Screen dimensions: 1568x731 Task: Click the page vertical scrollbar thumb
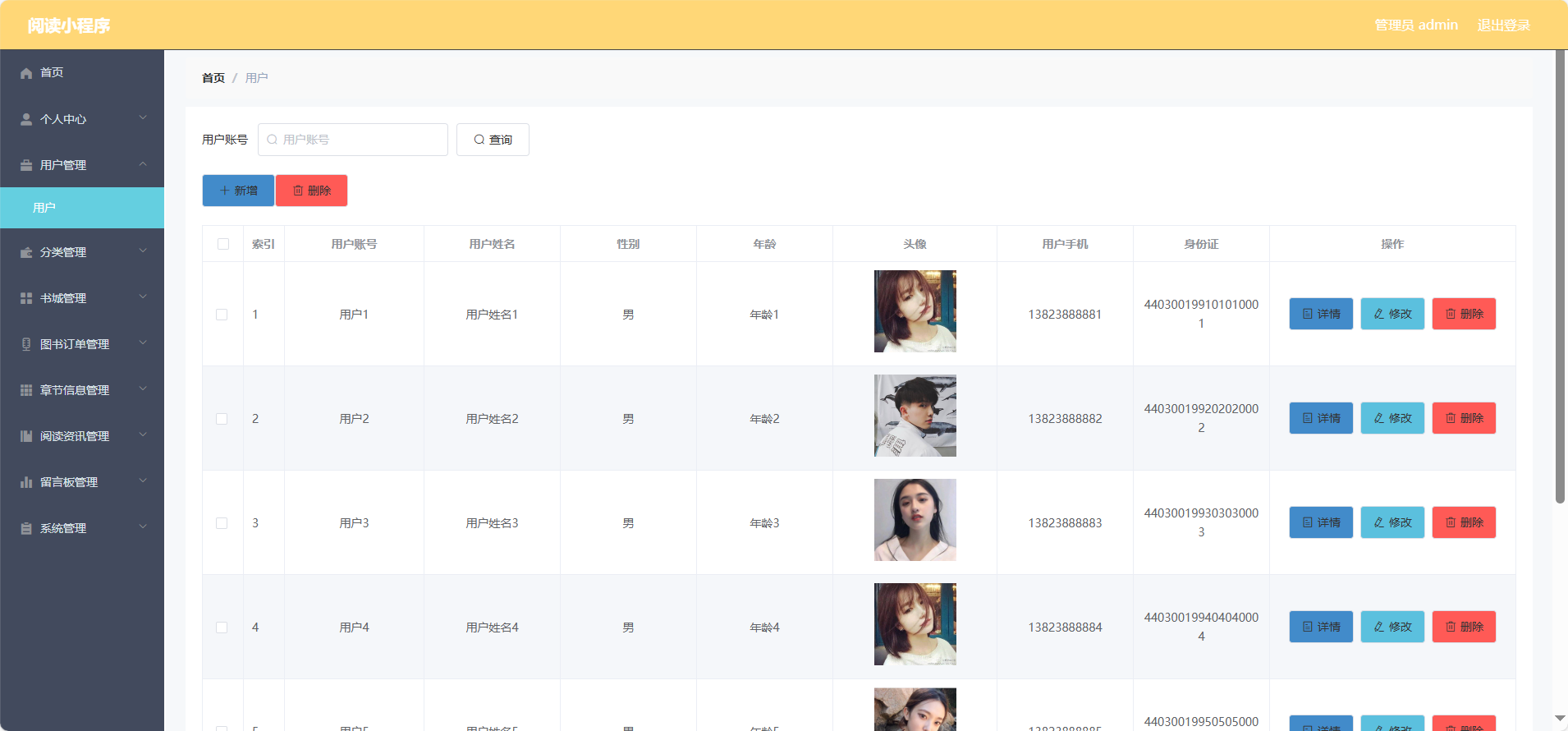tap(1560, 277)
